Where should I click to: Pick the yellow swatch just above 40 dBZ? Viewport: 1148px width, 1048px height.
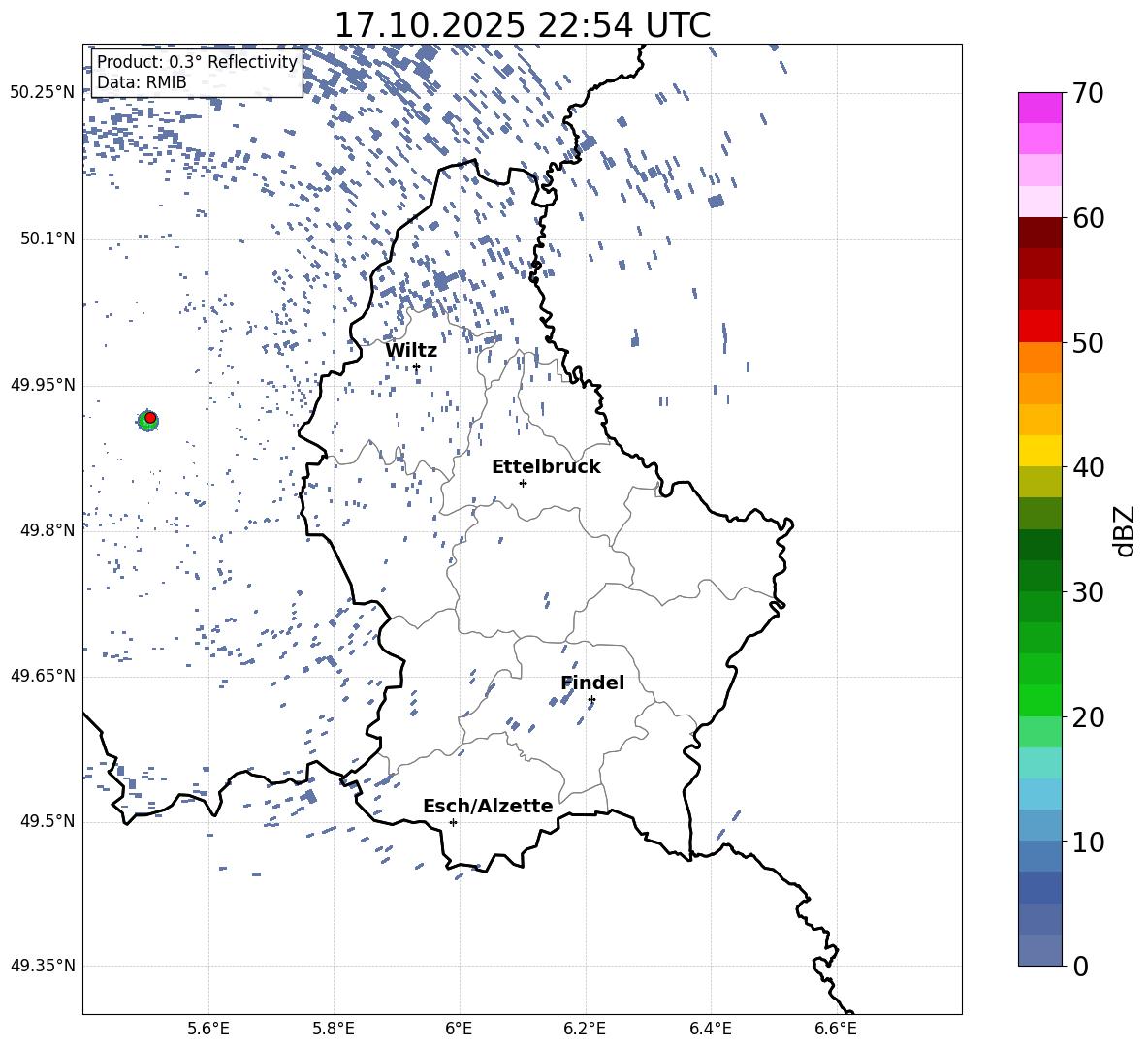click(1039, 451)
